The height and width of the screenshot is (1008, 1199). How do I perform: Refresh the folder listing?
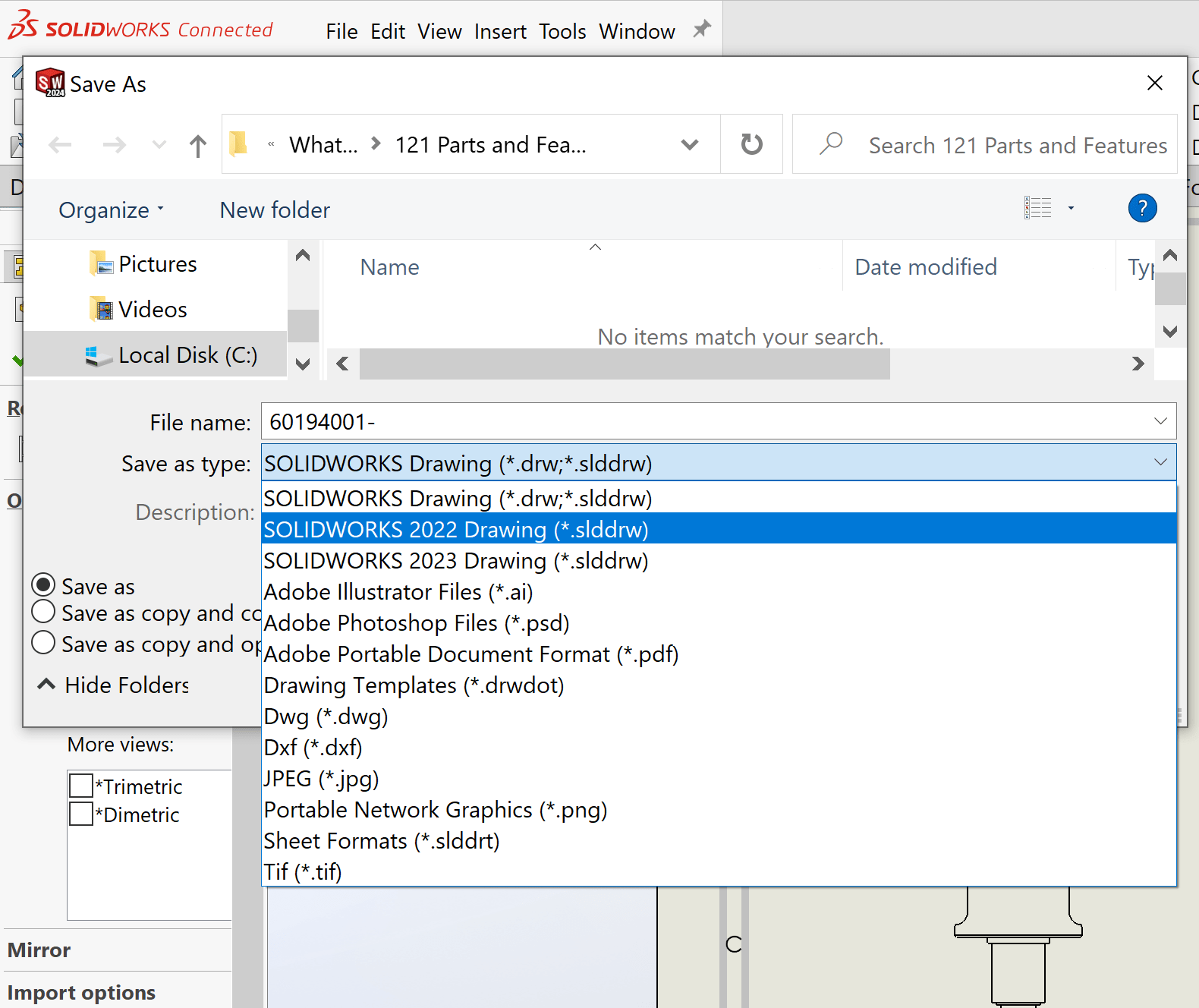point(751,144)
